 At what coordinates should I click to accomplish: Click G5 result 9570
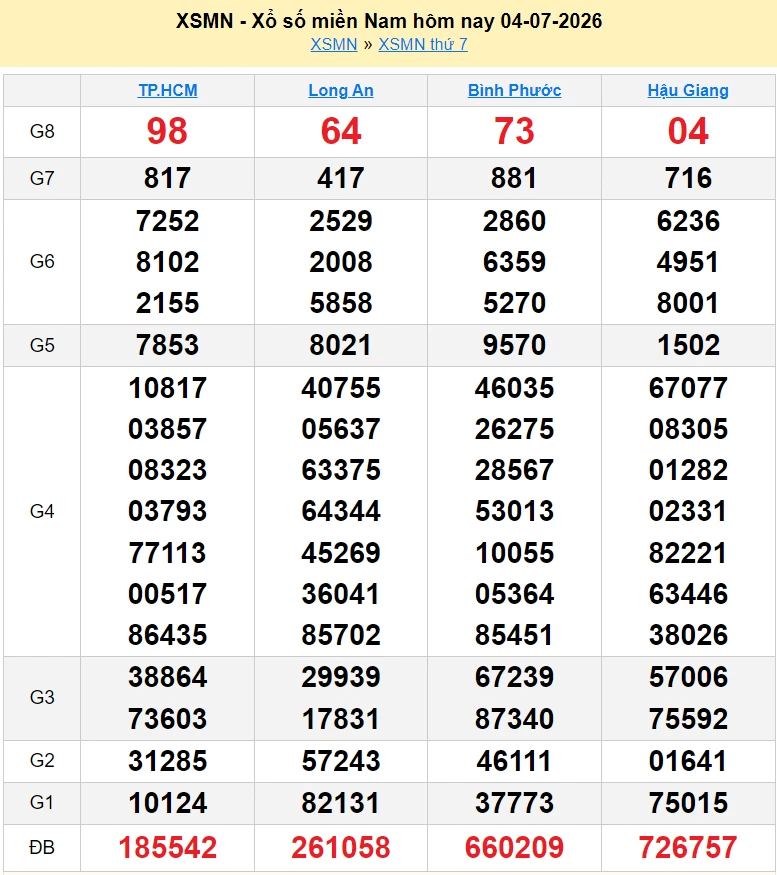tap(514, 345)
